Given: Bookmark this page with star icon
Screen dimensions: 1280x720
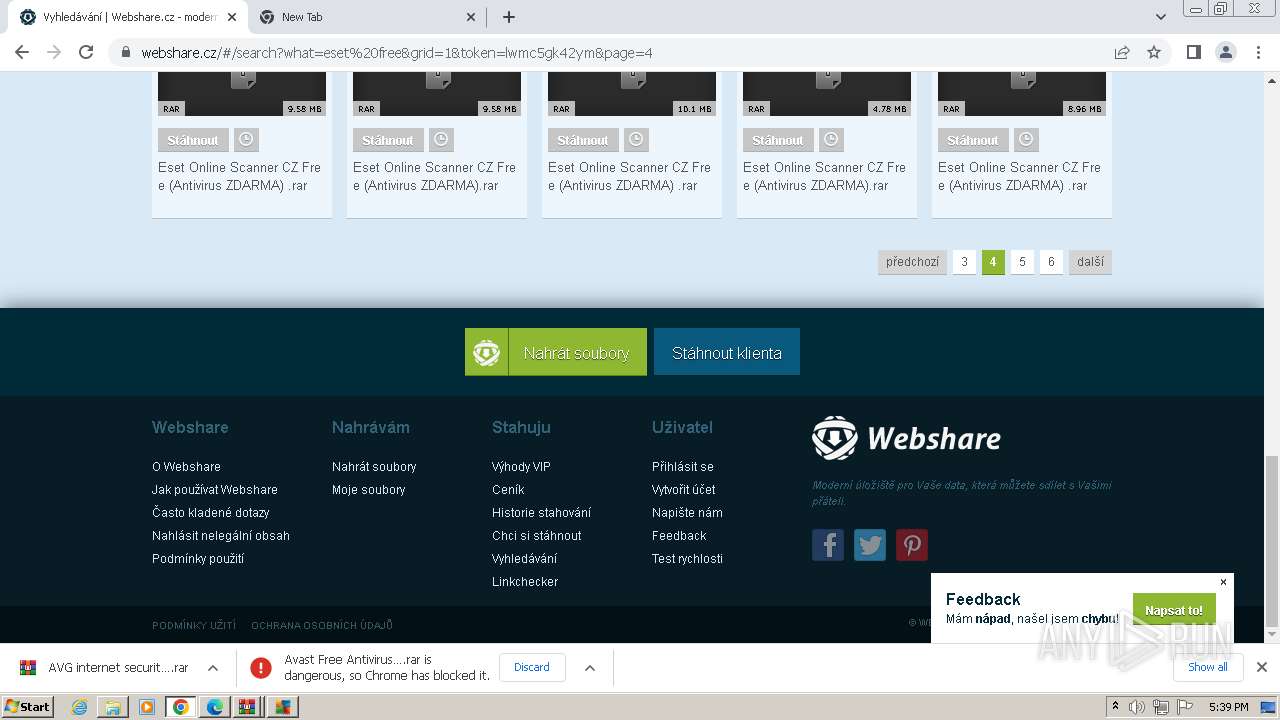Looking at the screenshot, I should [1154, 52].
